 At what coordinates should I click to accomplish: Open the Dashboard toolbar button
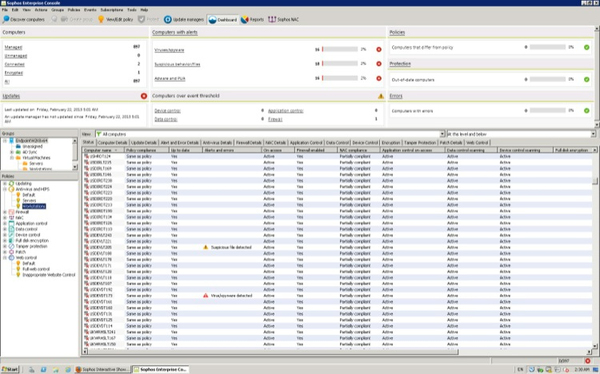coord(223,20)
